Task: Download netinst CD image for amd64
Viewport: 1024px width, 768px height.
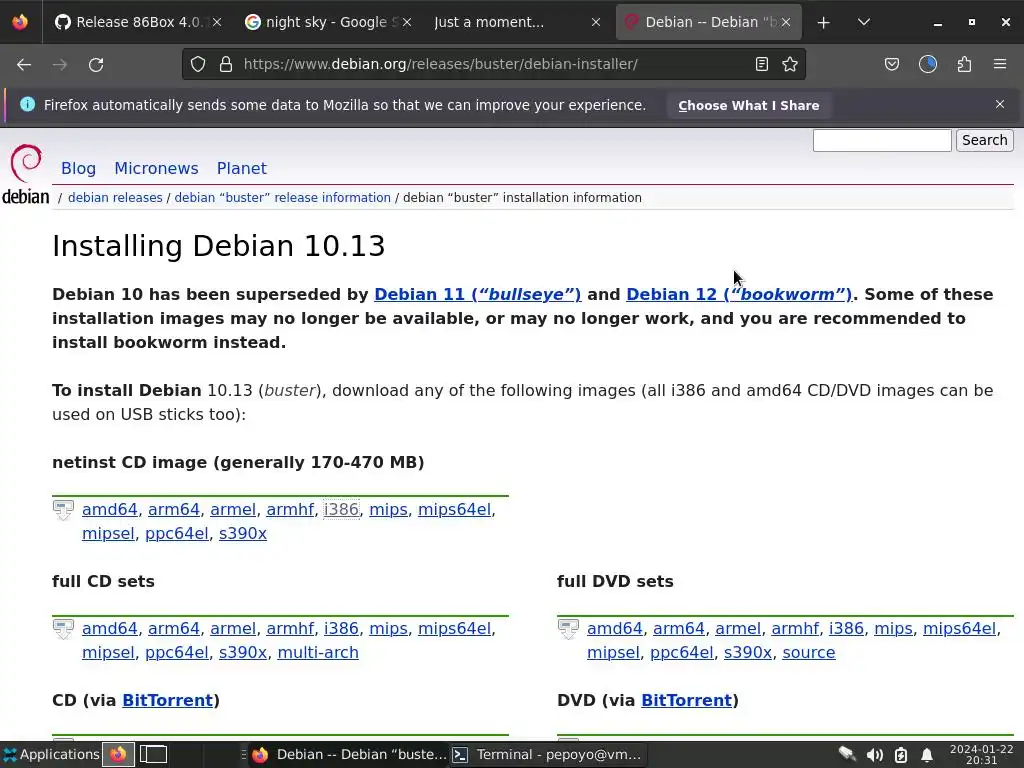Action: coord(110,509)
